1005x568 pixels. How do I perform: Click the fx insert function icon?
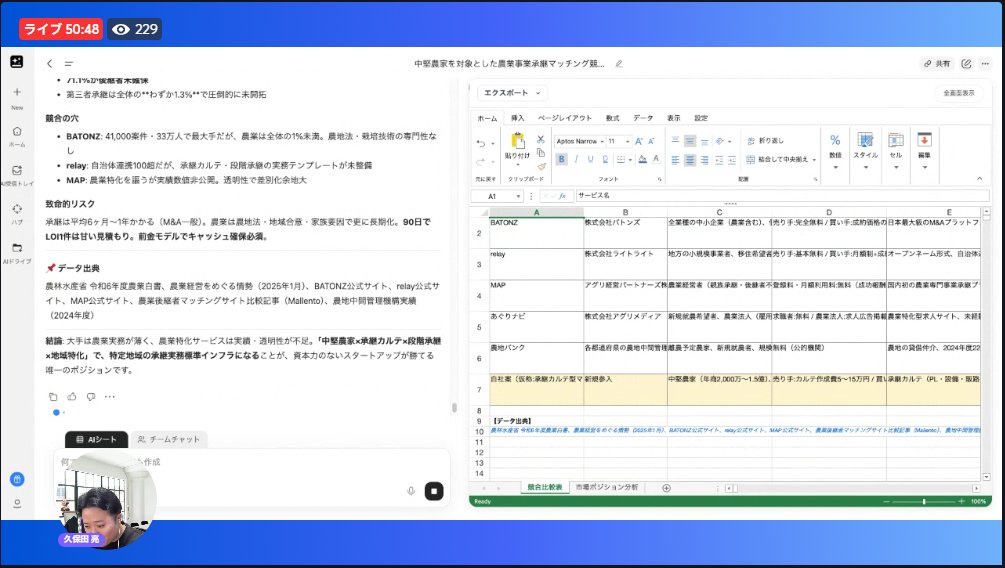562,196
